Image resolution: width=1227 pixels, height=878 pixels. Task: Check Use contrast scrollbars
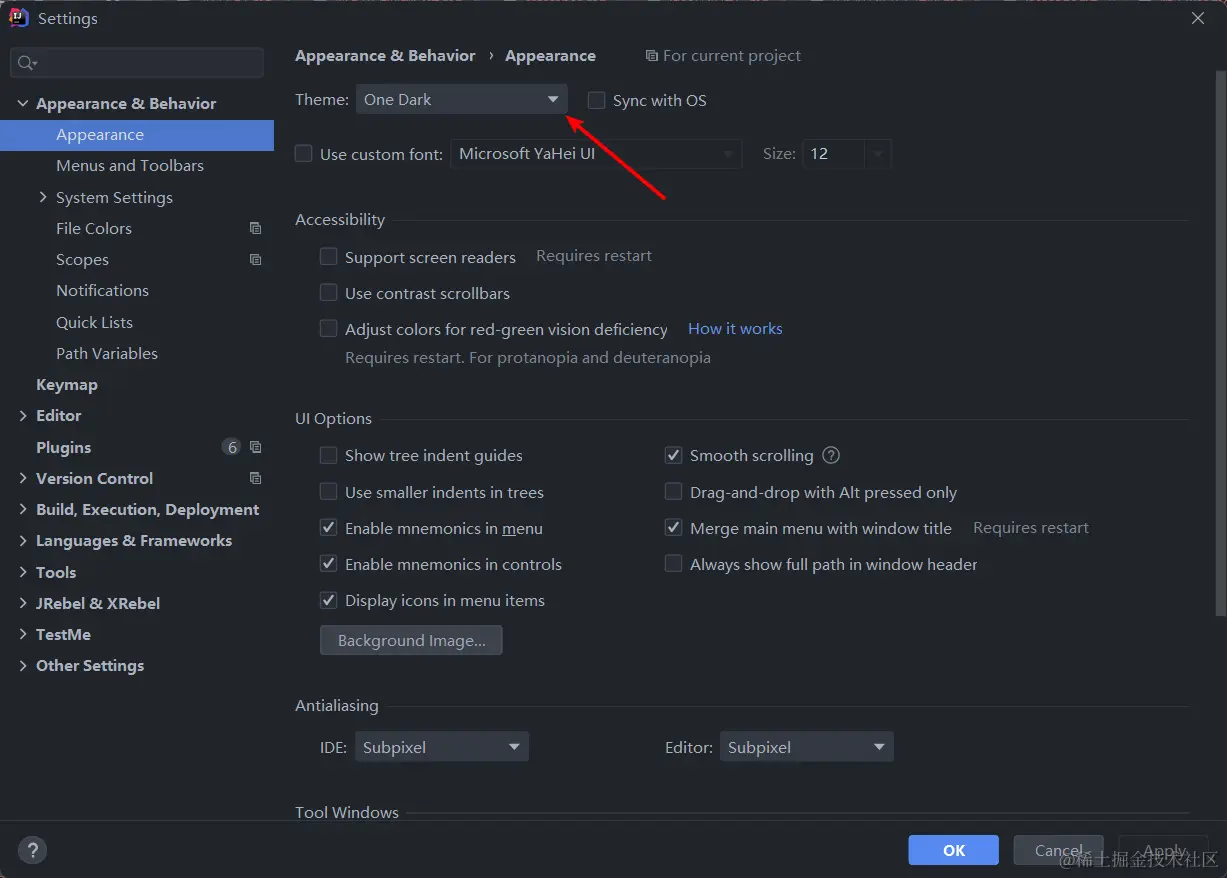328,293
